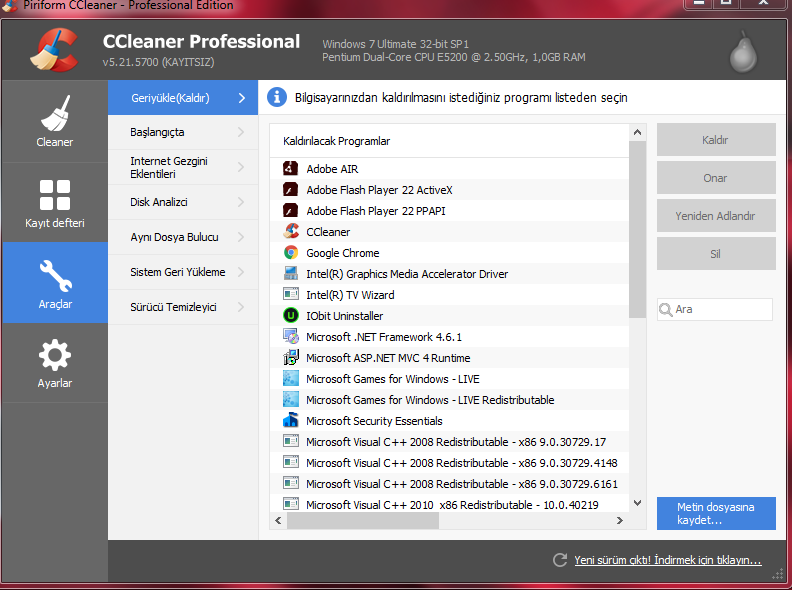
Task: Select the "IObit Uninstaller" row text
Action: pos(344,316)
